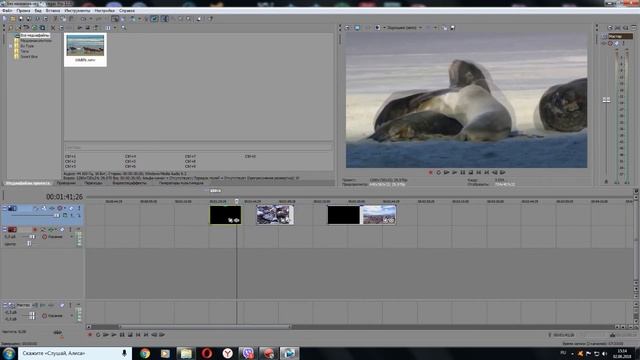Open event pan/crop icon on first black clip
This screenshot has height=360, width=640.
(x=231, y=220)
